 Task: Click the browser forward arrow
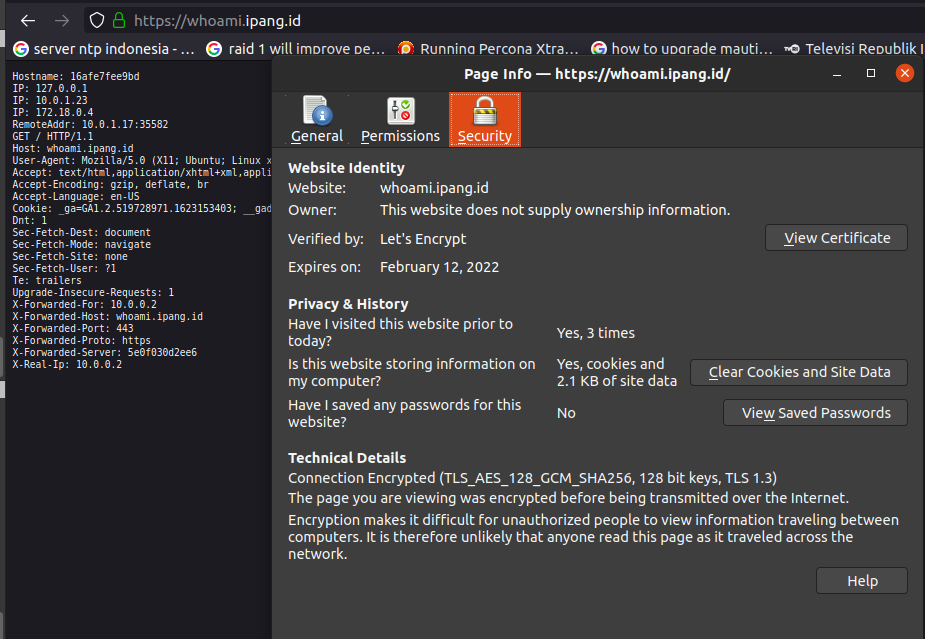(x=62, y=20)
